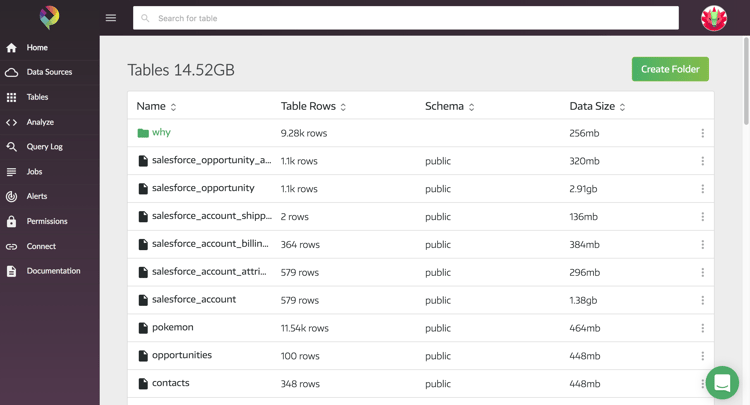Navigate to Alerts section
This screenshot has height=405, width=750.
[x=37, y=196]
